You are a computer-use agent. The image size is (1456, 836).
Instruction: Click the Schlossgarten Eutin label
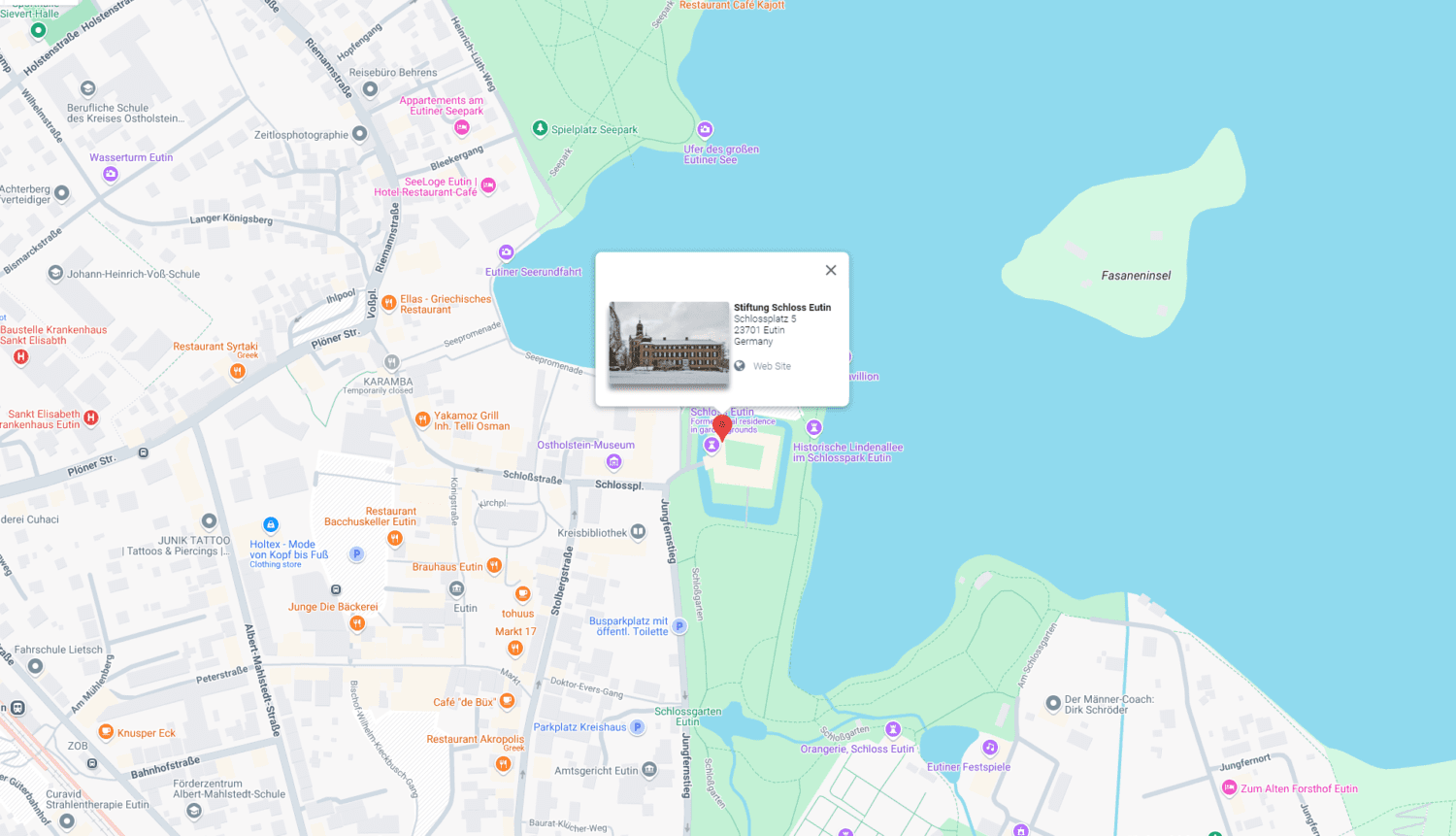687,717
